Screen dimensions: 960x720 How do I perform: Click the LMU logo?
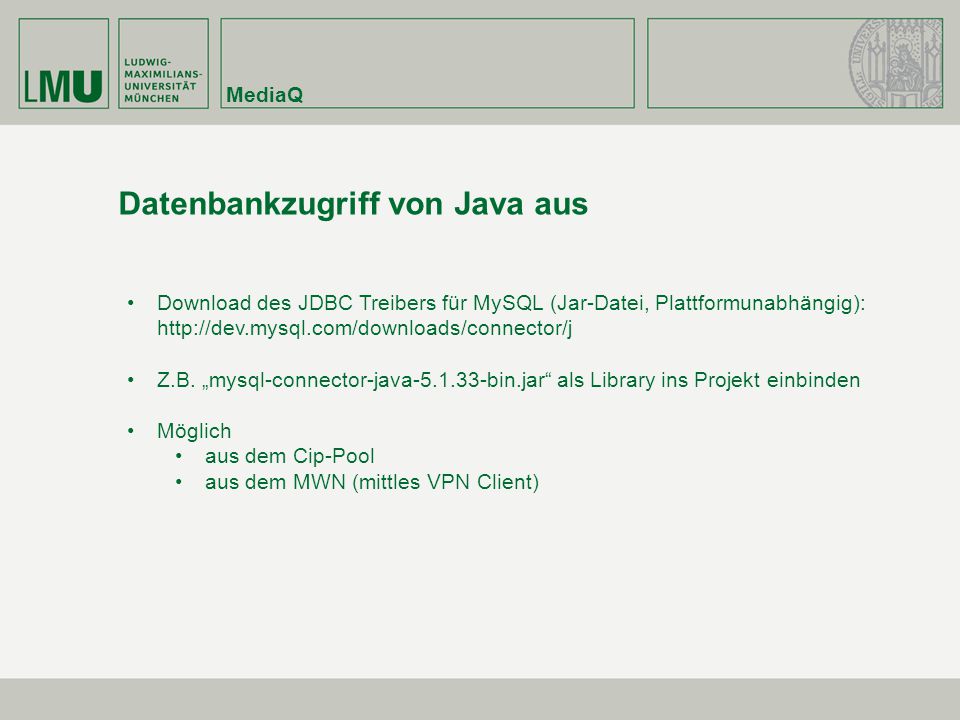point(64,64)
